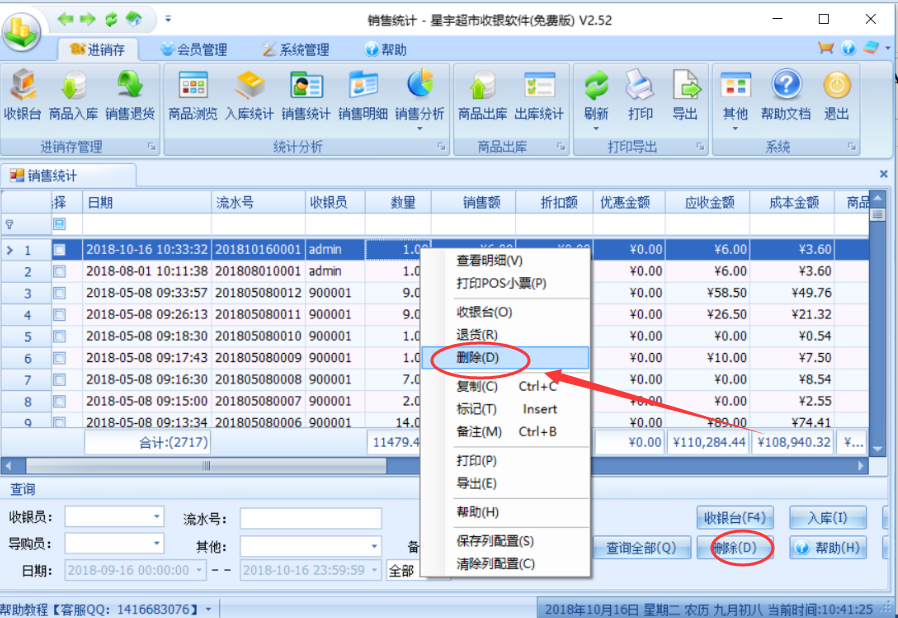The height and width of the screenshot is (618, 898).
Task: Open 销售退货 sales return tool
Action: [130, 96]
